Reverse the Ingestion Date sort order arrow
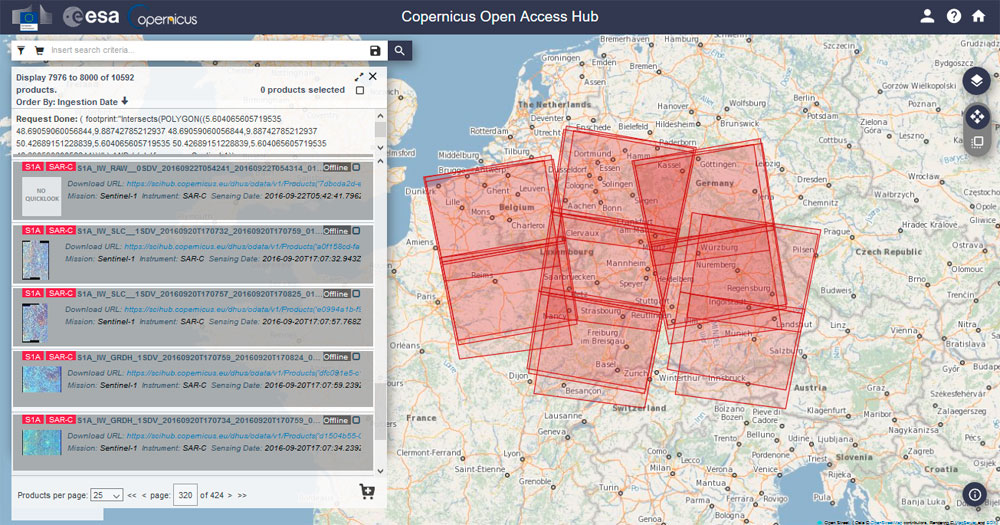Screen dimensions: 1000x525 (x=124, y=101)
